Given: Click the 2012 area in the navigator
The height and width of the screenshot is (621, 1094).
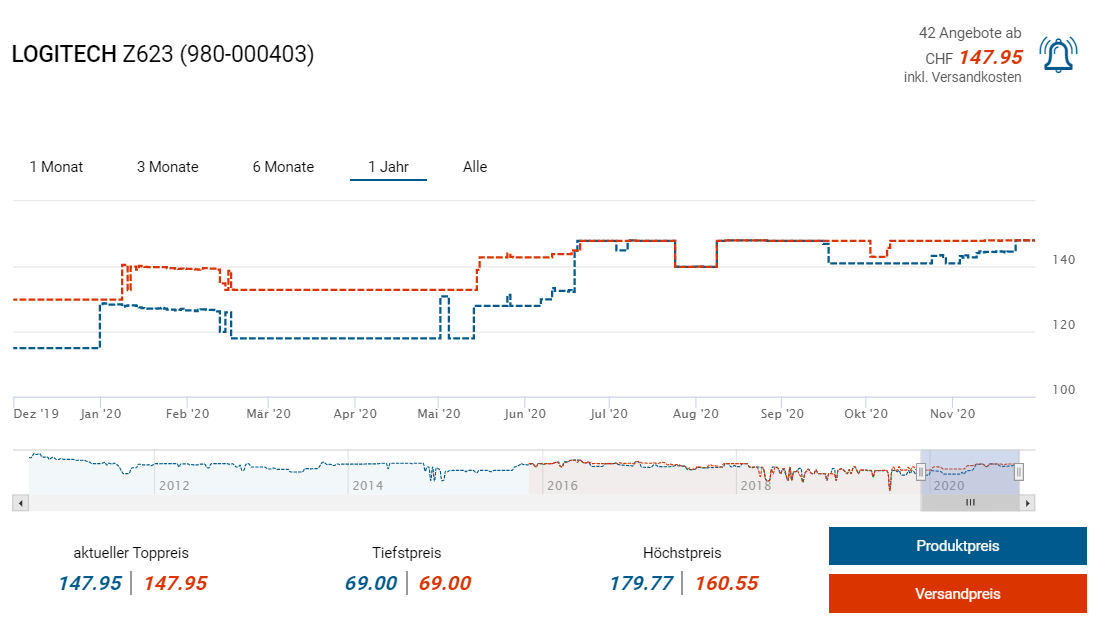Looking at the screenshot, I should (173, 485).
